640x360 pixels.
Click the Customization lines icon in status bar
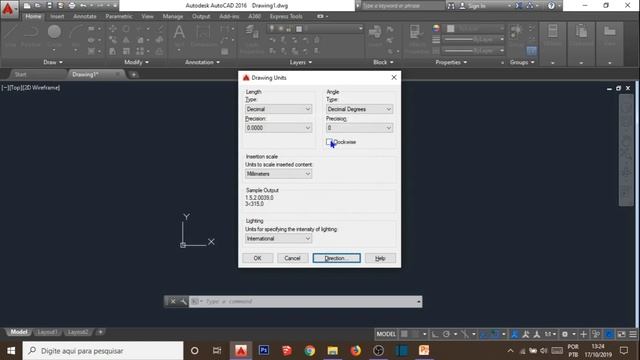[633, 334]
